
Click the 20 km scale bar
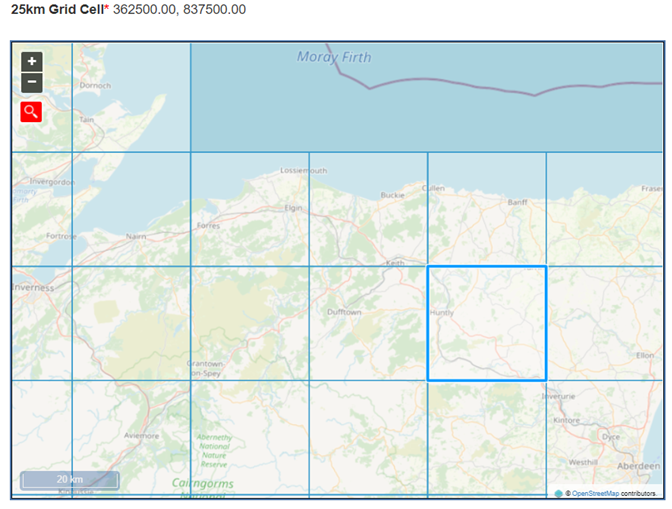69,480
